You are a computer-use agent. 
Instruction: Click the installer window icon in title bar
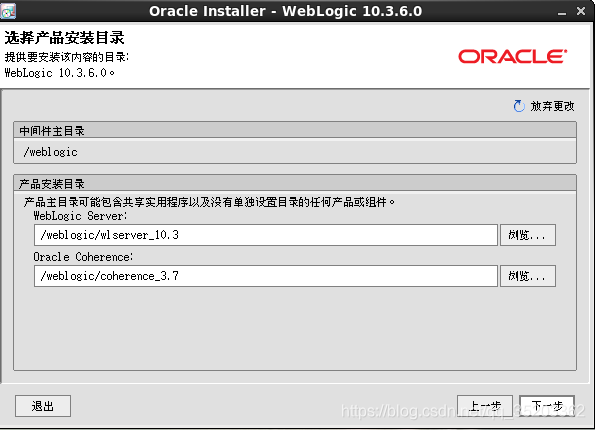[x=8, y=11]
